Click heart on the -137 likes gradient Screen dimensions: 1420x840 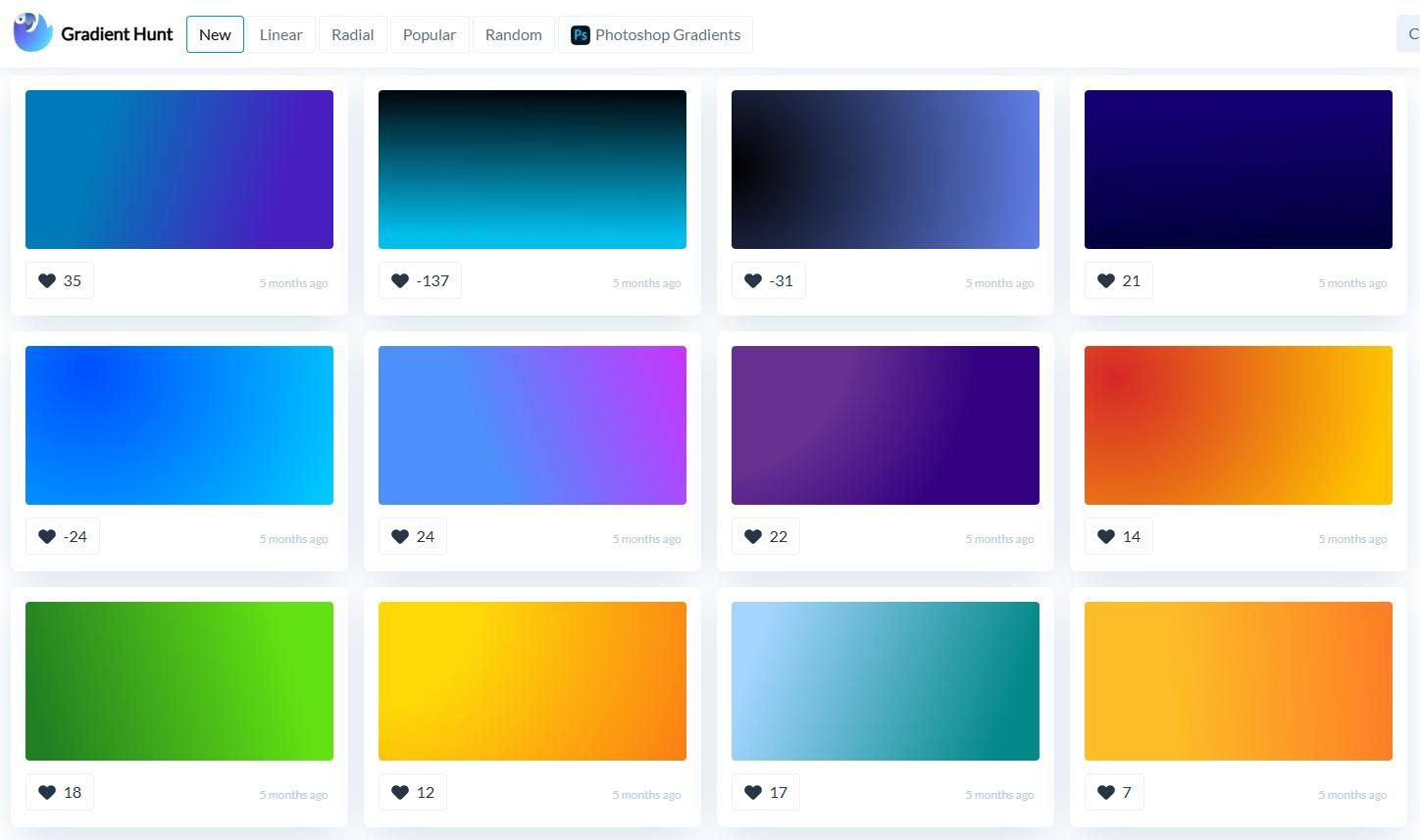pyautogui.click(x=400, y=281)
